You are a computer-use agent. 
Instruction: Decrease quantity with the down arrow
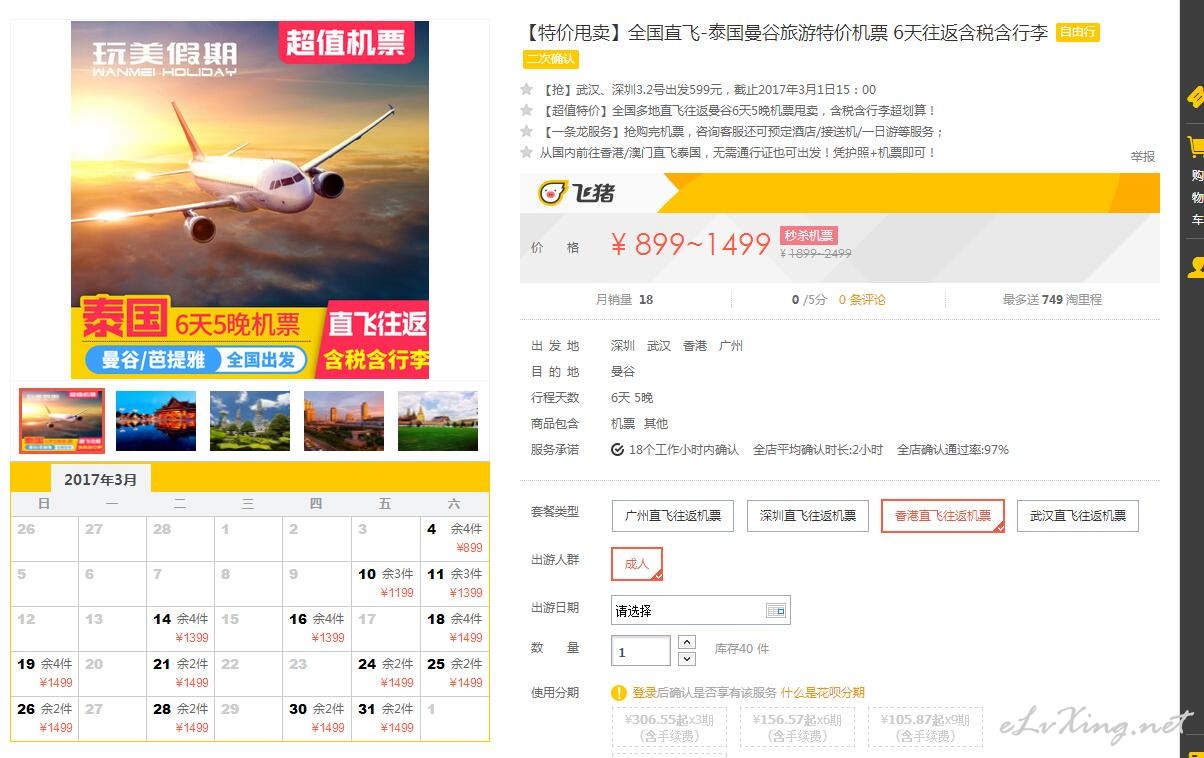[686, 658]
